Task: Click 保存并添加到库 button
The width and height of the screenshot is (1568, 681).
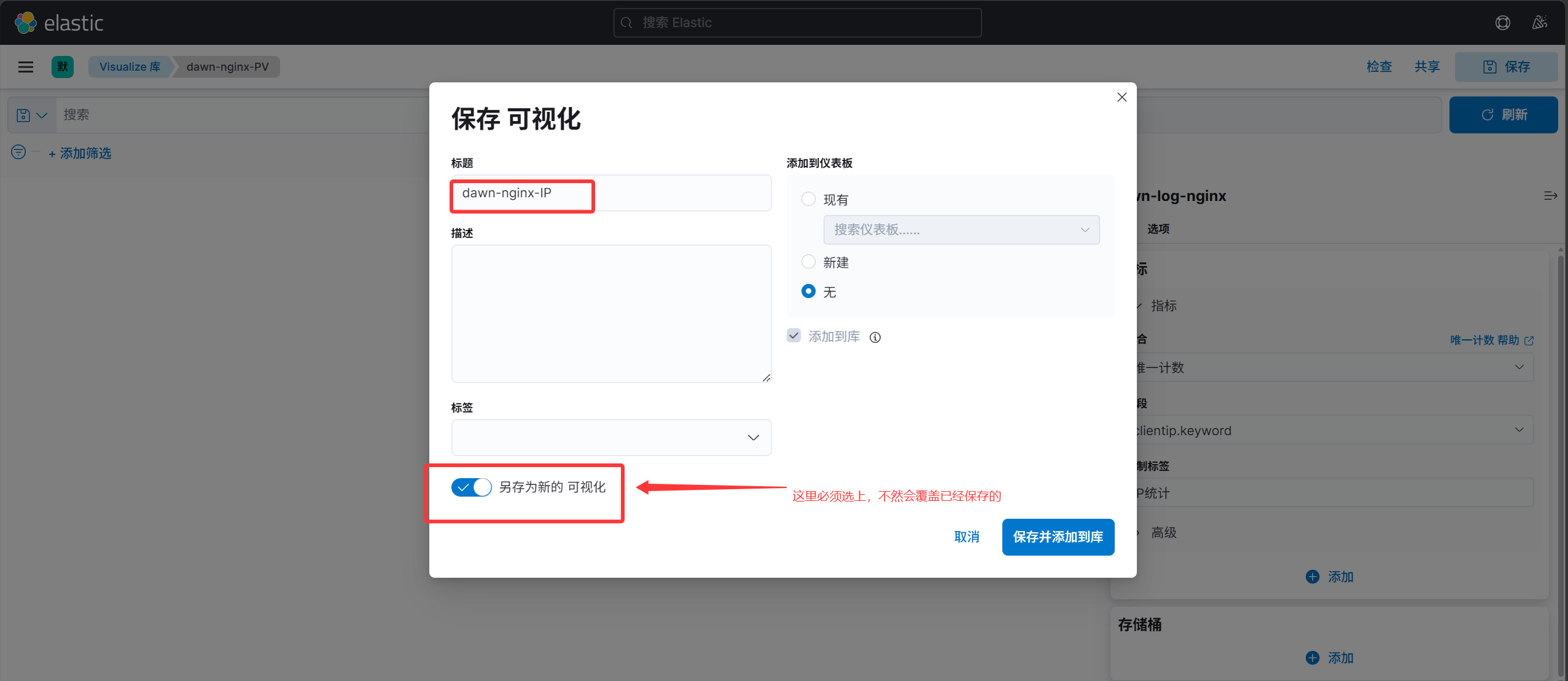Action: pos(1058,537)
